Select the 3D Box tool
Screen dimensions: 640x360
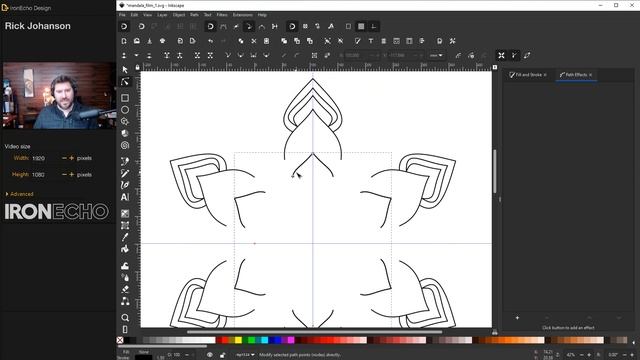pos(125,133)
